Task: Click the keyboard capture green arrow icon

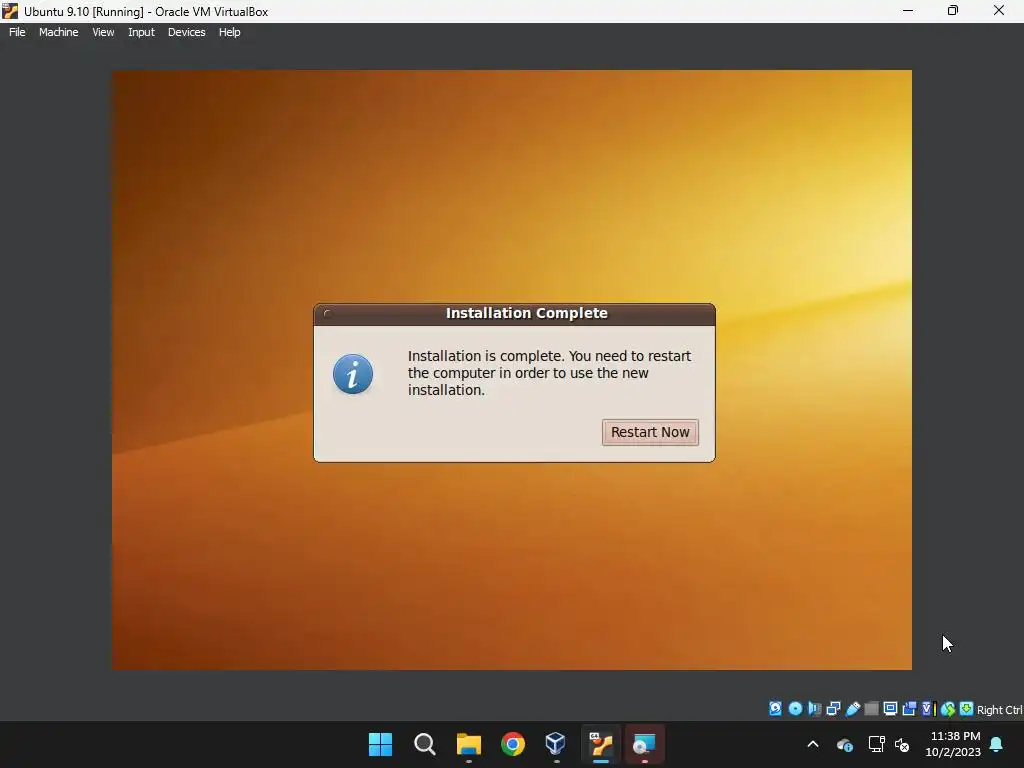Action: click(x=967, y=709)
